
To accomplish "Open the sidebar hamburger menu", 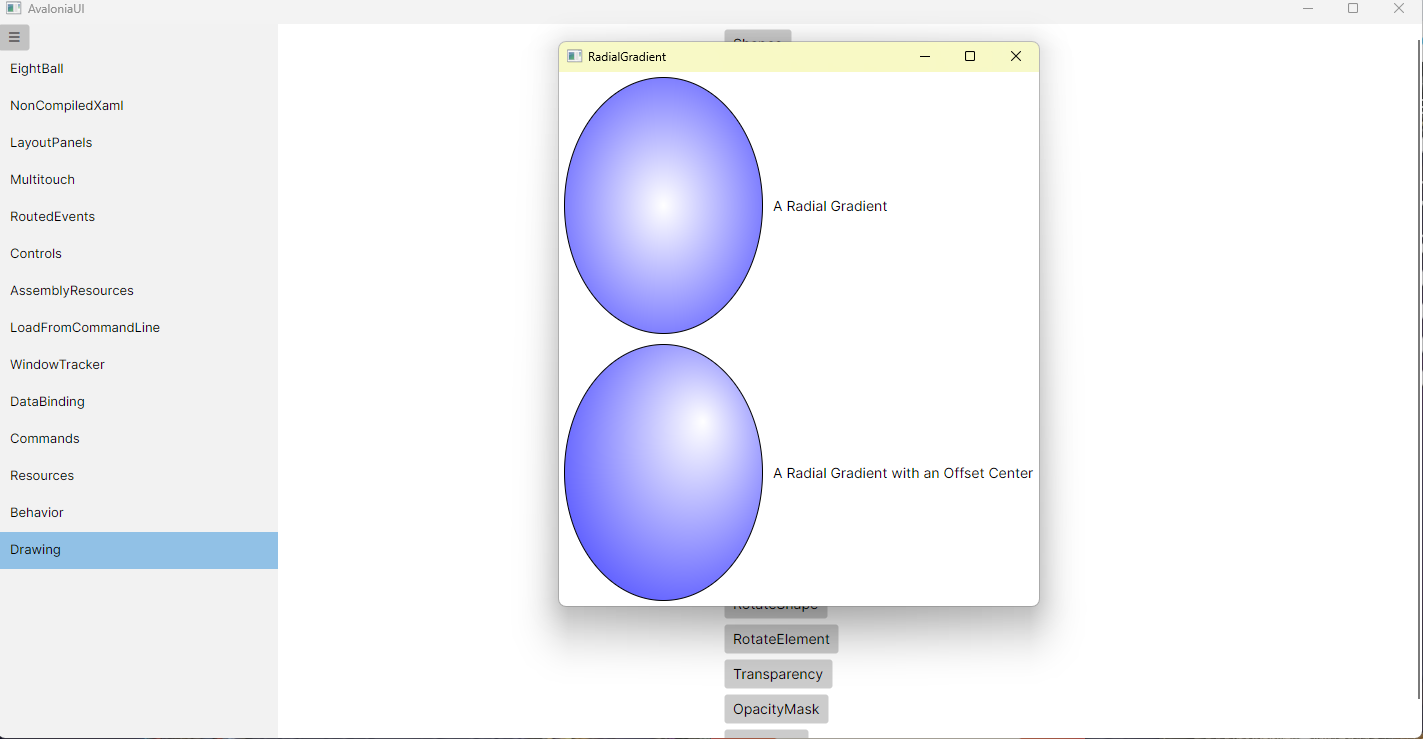I will coord(14,37).
